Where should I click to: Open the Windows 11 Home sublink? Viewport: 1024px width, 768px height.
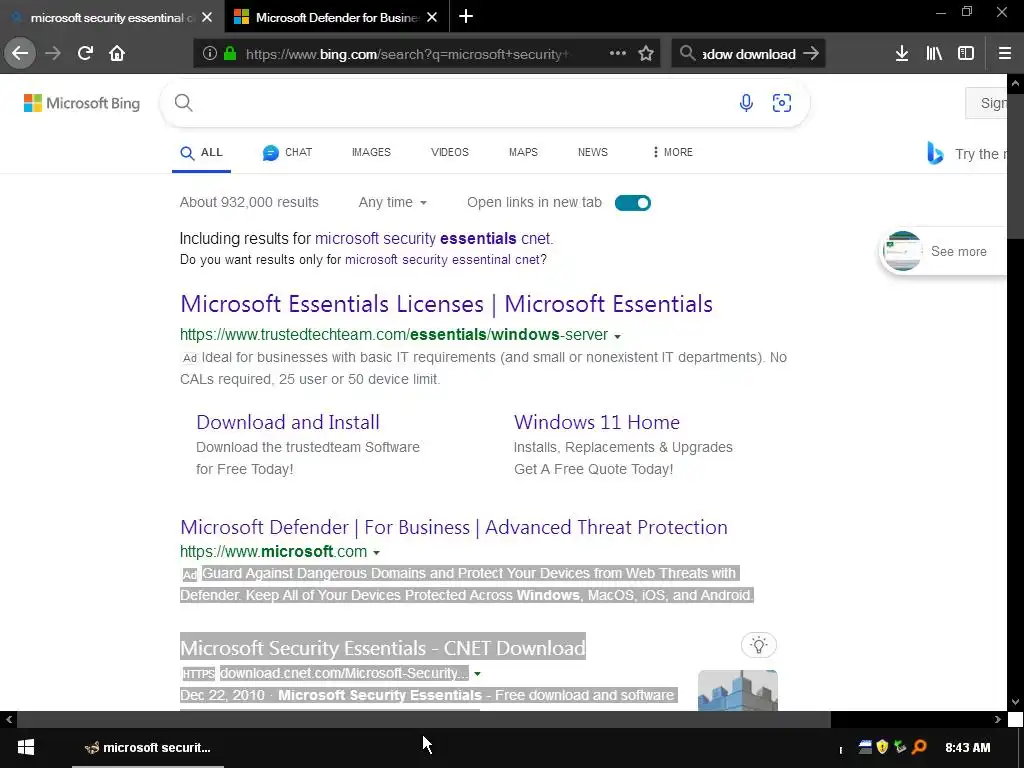[x=597, y=422]
